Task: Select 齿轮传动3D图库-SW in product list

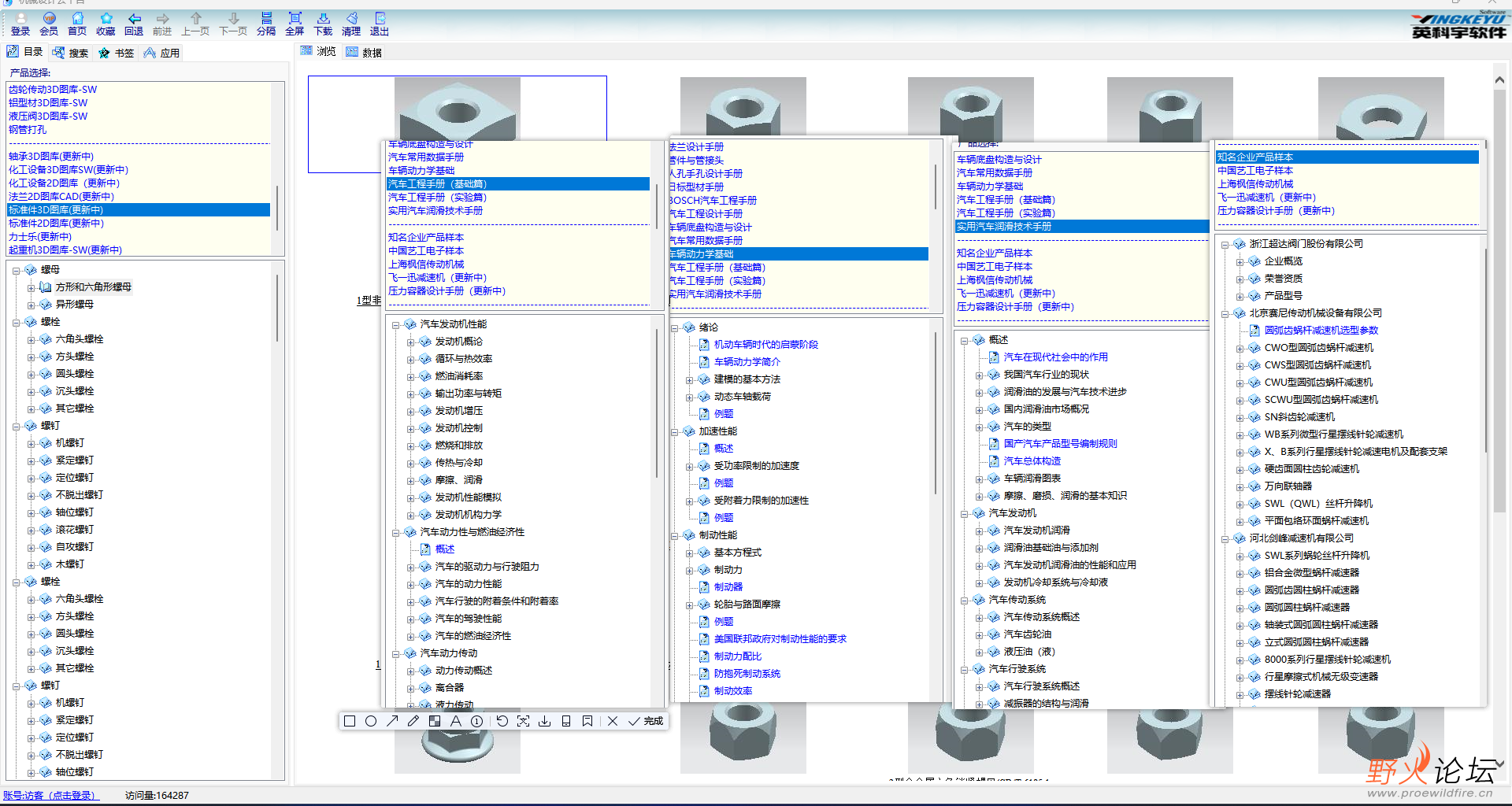Action: pyautogui.click(x=53, y=90)
